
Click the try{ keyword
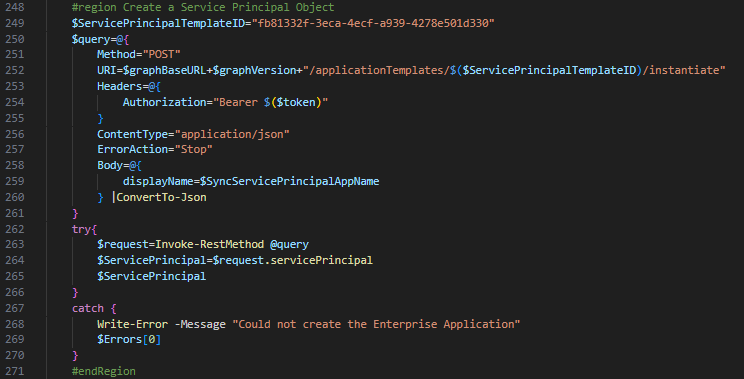tap(84, 229)
